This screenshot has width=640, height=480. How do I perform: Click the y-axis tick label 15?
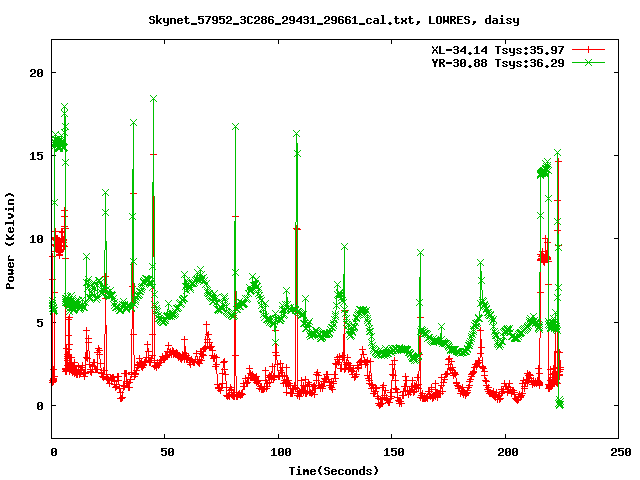pyautogui.click(x=36, y=156)
